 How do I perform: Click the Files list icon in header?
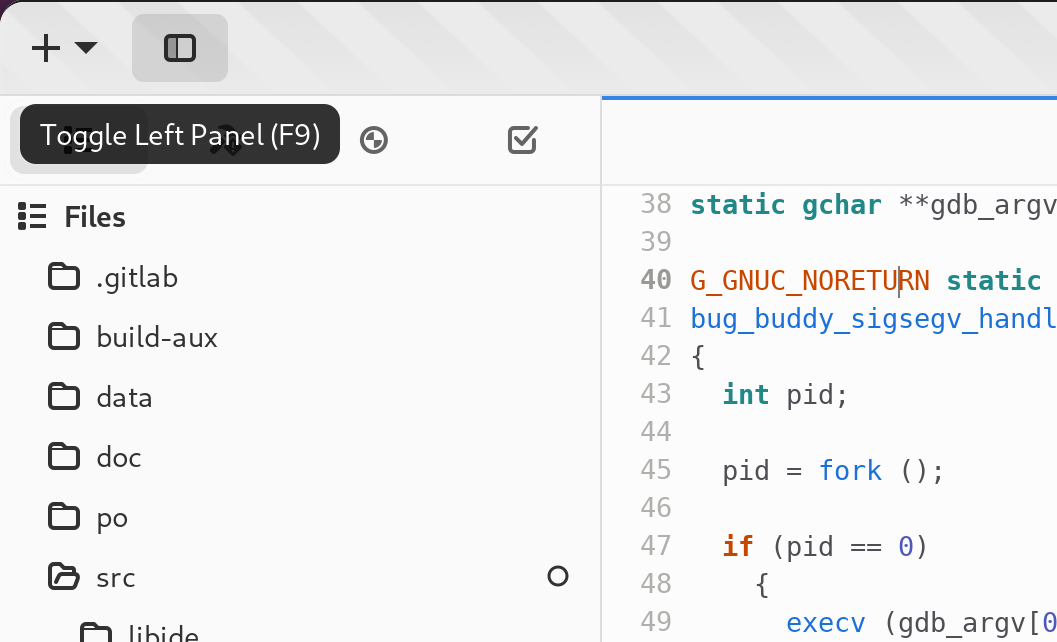32,216
